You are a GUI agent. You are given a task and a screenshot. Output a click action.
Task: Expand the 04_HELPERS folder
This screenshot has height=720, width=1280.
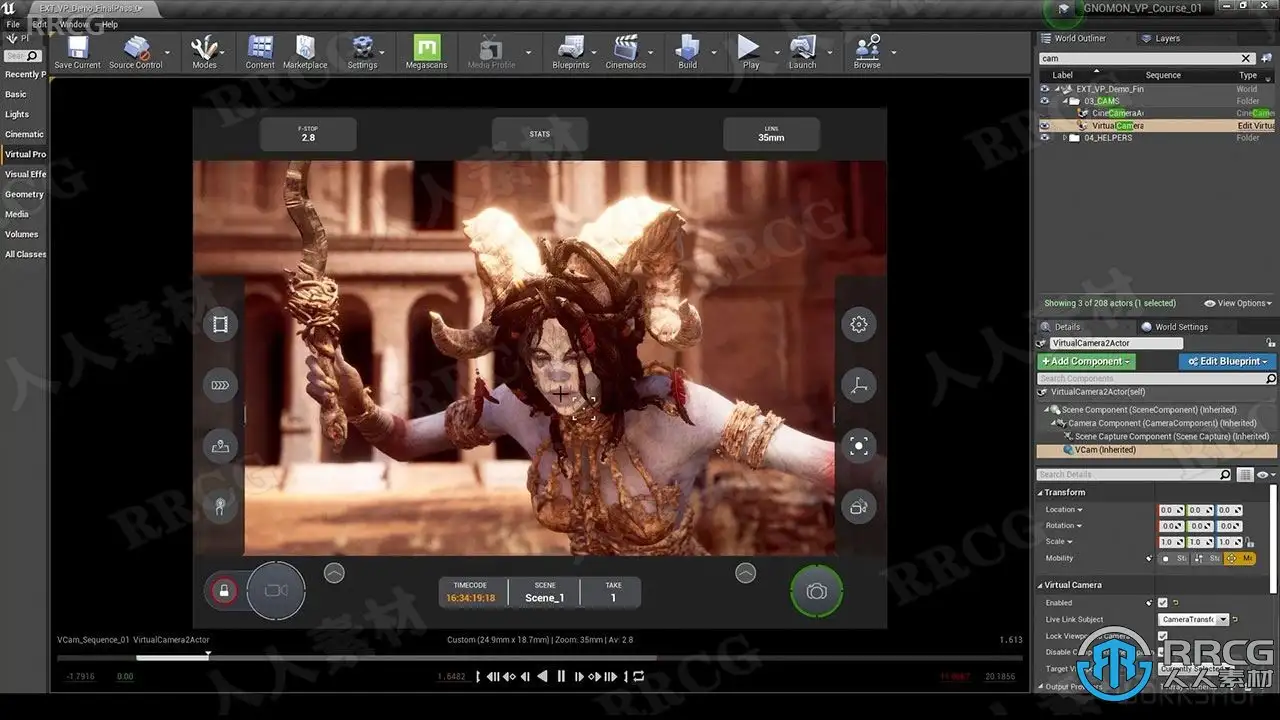1065,138
